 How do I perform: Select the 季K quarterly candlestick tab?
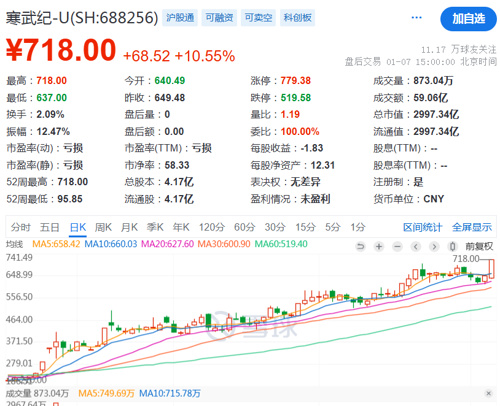tap(155, 227)
